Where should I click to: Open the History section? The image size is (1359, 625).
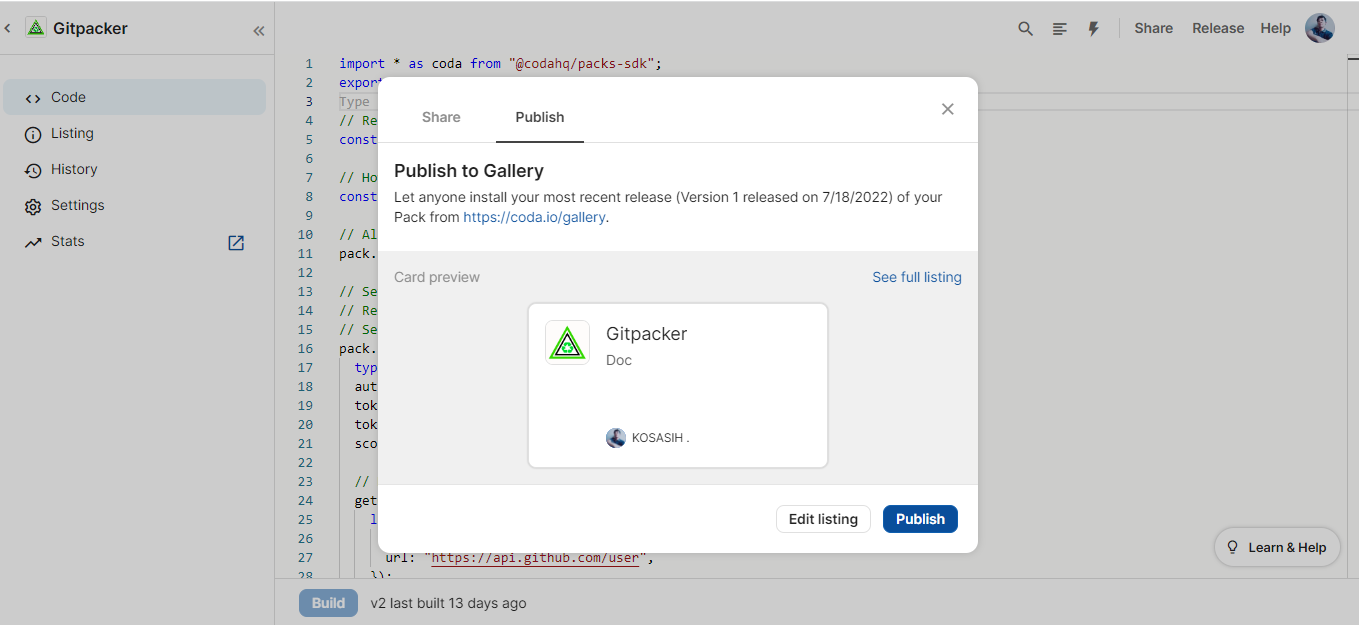pyautogui.click(x=135, y=169)
